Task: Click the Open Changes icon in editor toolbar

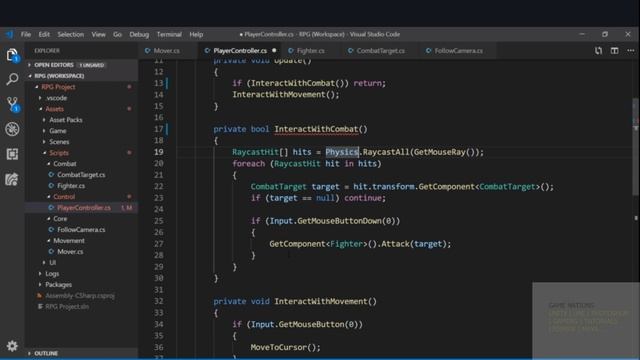Action: 598,51
